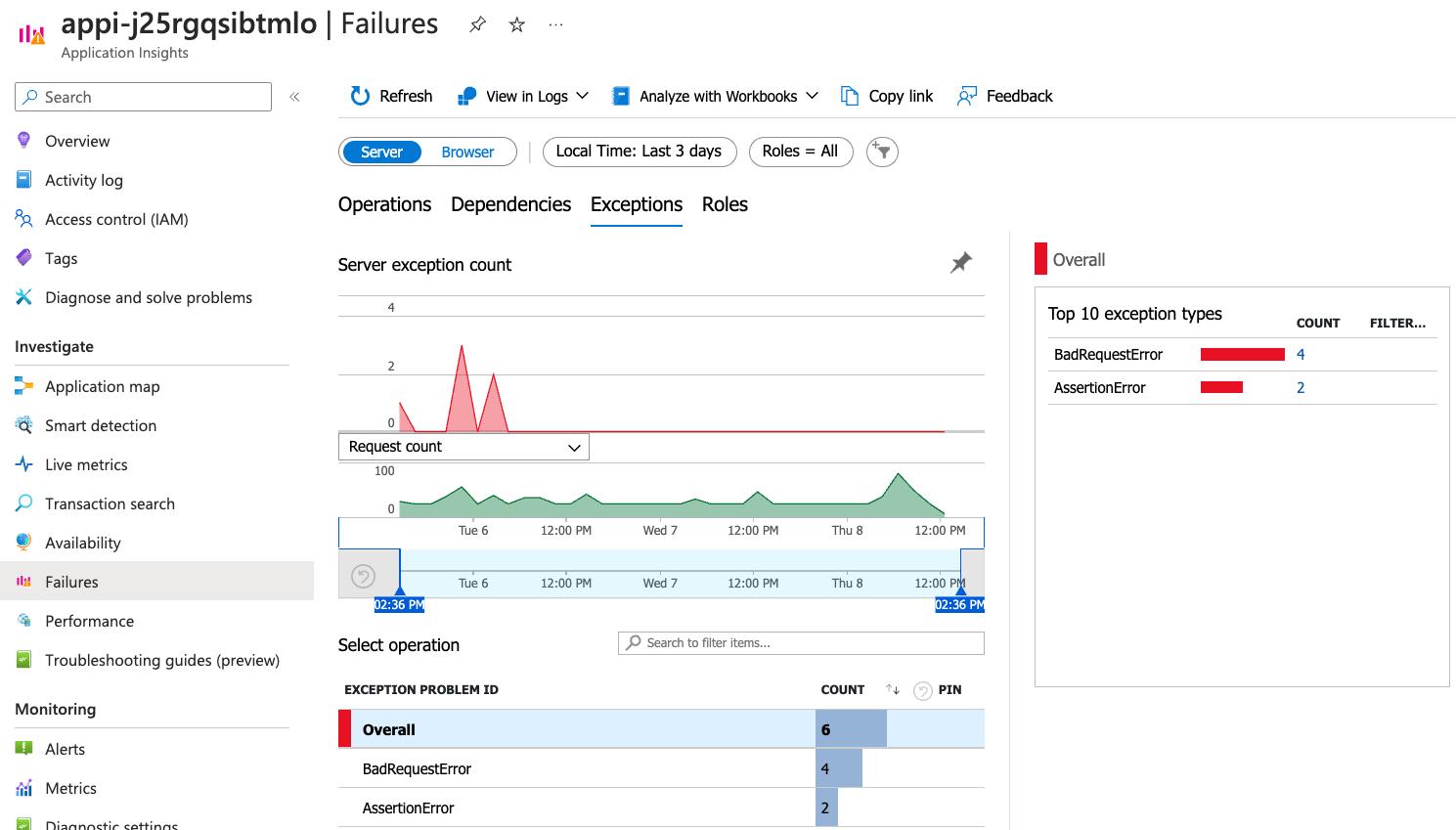
Task: Click the Refresh button label
Action: click(406, 96)
